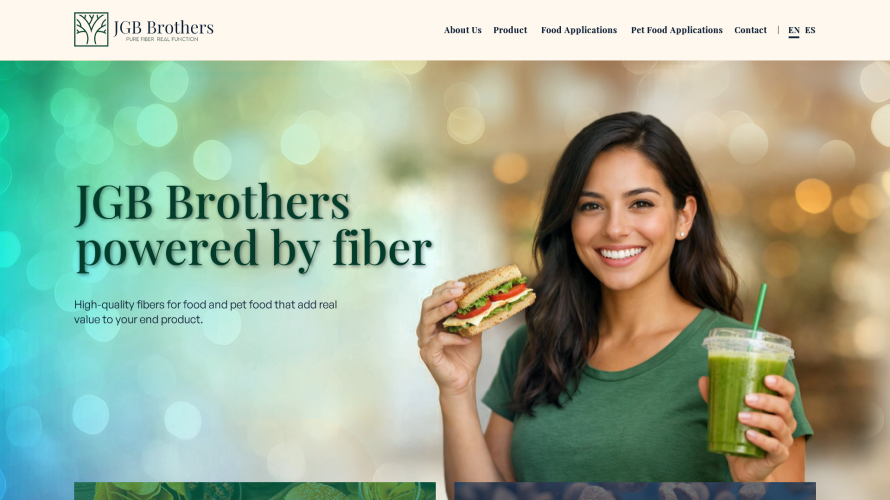The image size is (890, 500).
Task: Click the JGB Brothers tree logo icon
Action: coord(91,29)
